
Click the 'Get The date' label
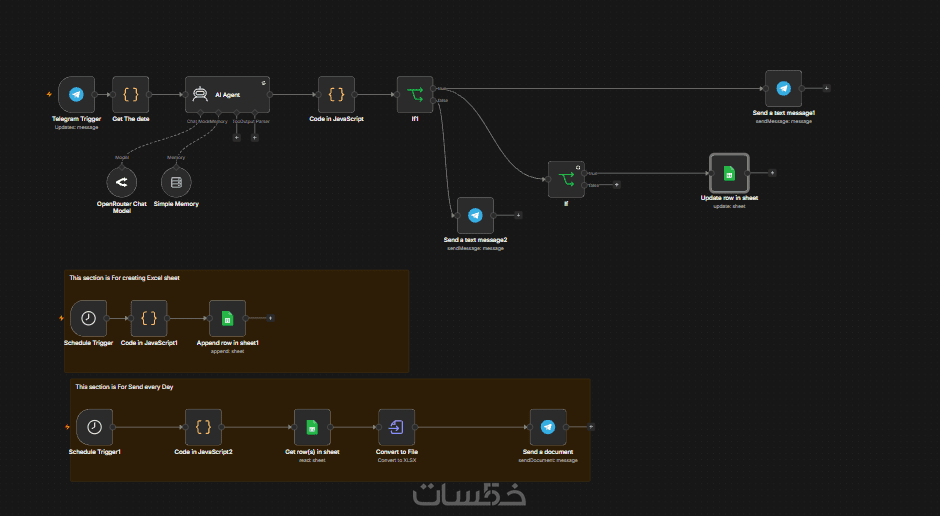pyautogui.click(x=131, y=119)
